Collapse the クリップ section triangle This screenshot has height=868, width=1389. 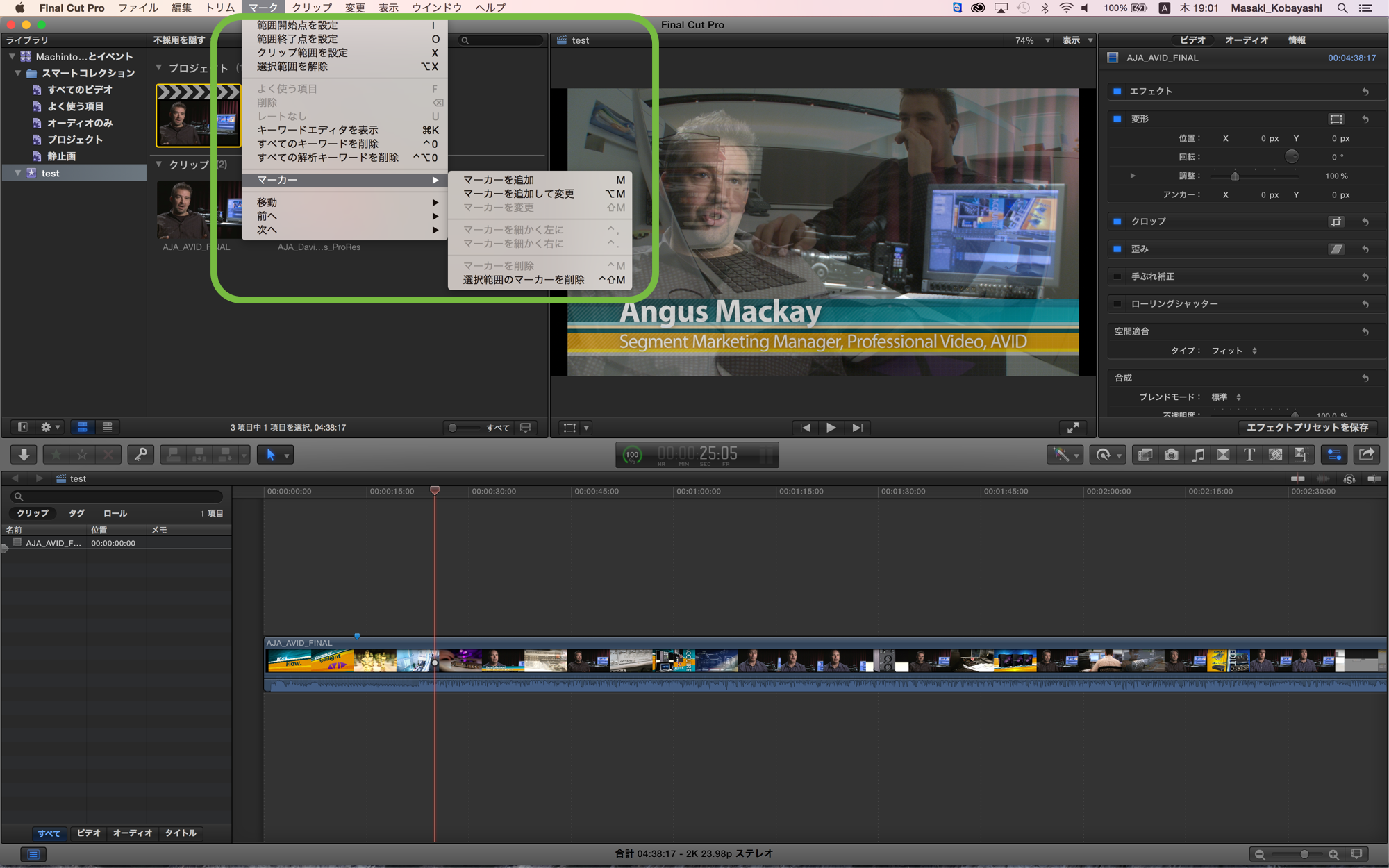[159, 165]
